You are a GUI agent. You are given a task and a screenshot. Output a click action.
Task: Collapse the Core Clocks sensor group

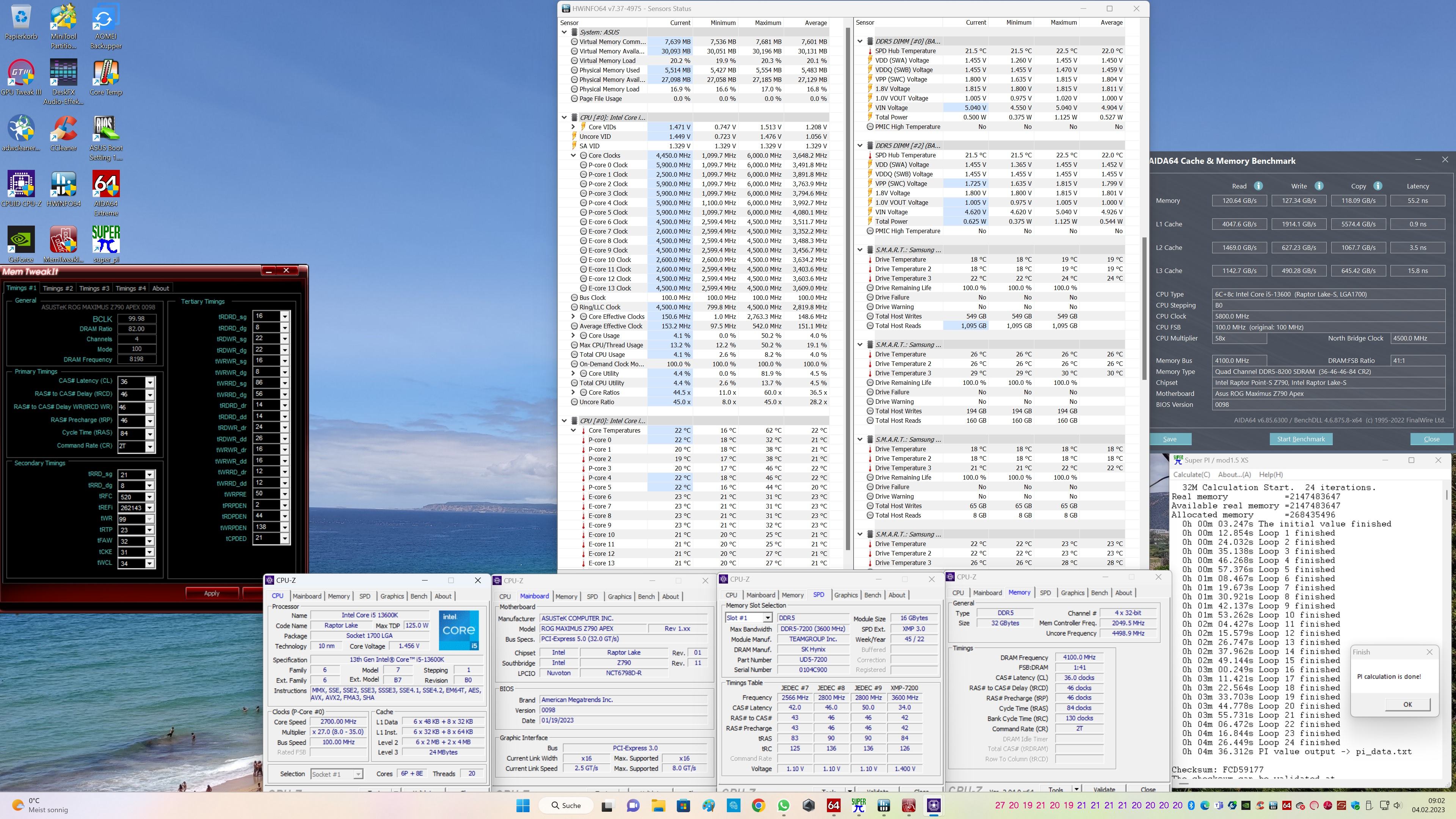pyautogui.click(x=573, y=155)
